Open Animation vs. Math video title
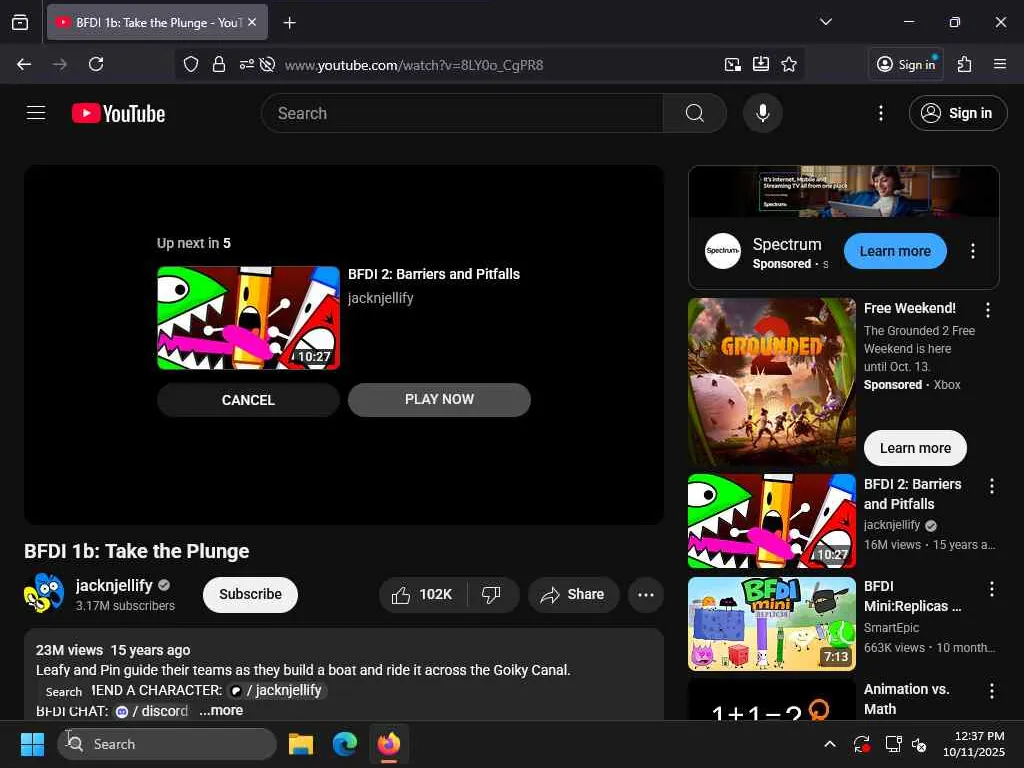Viewport: 1024px width, 768px height. 906,699
